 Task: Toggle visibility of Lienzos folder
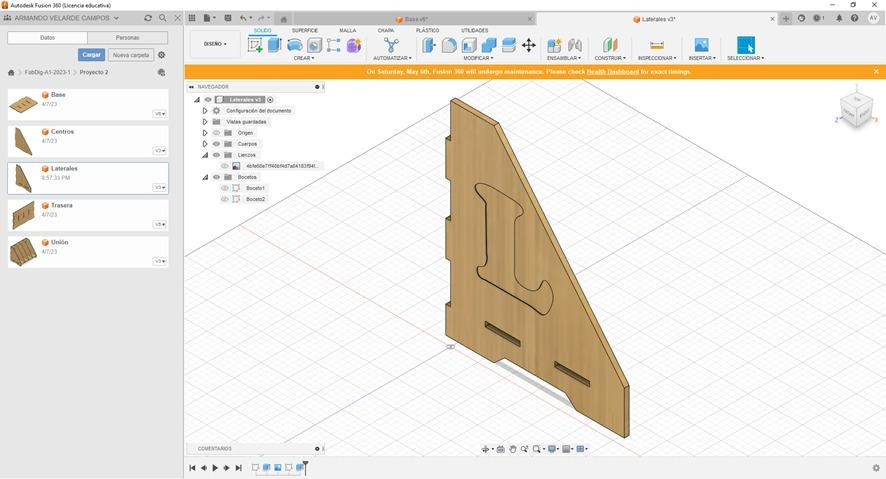[216, 155]
